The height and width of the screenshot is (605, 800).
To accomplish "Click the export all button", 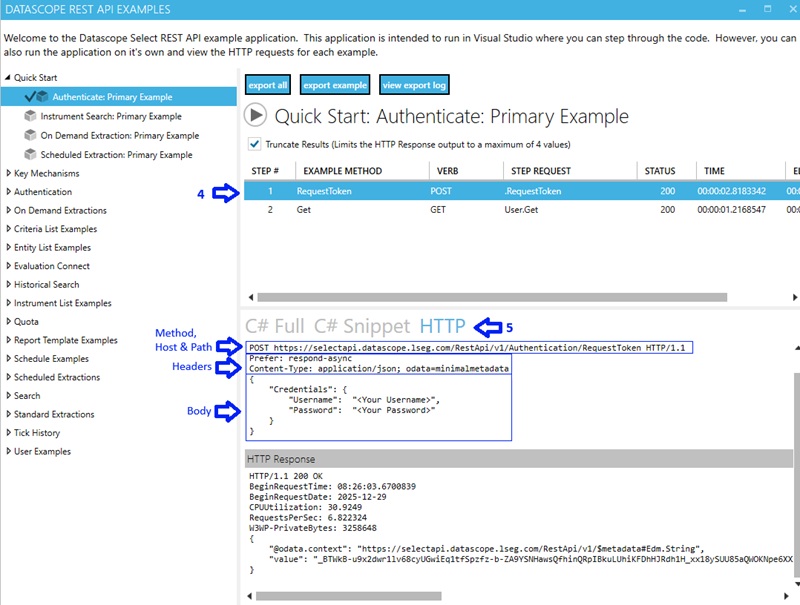I will 267,85.
